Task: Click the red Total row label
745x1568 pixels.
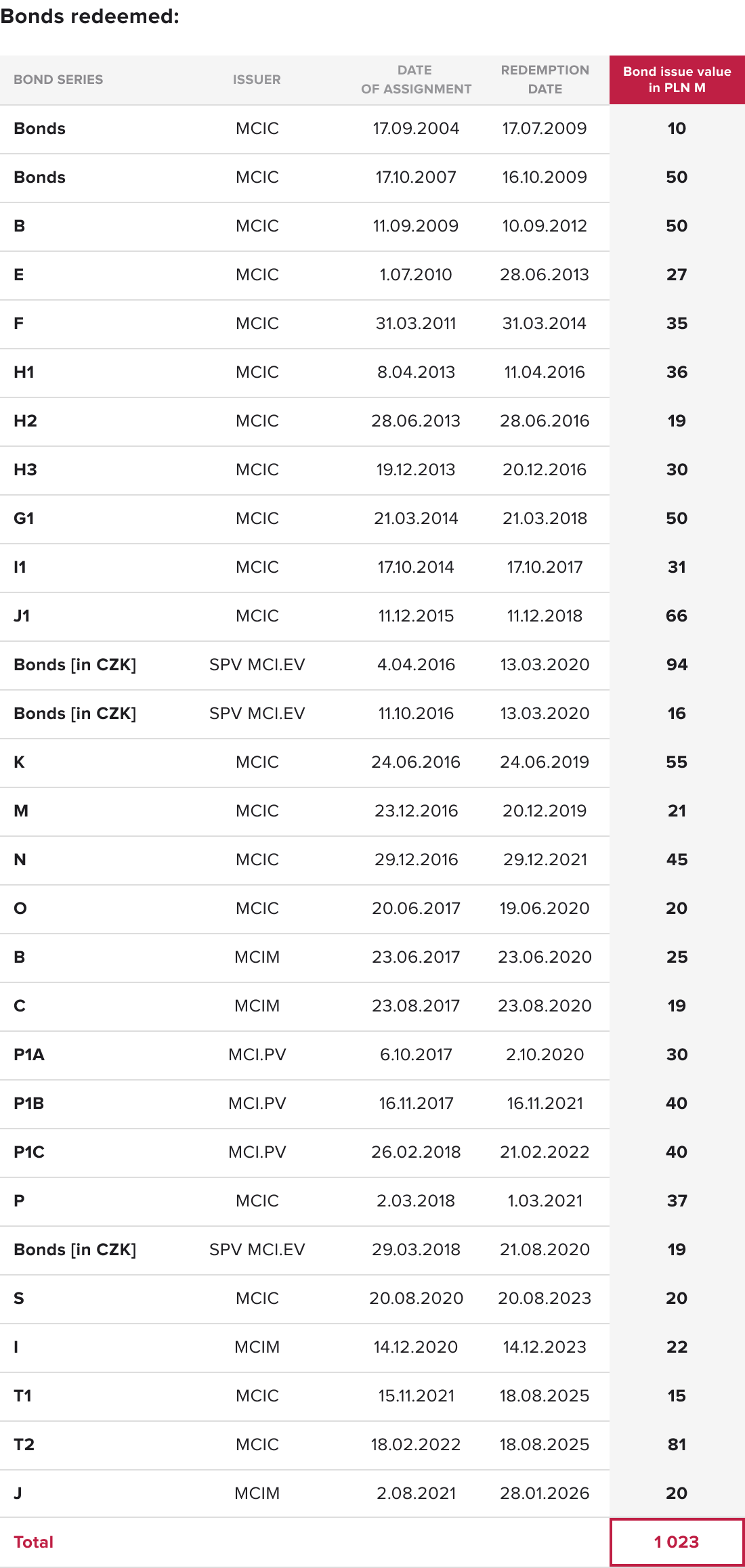Action: 34,1542
